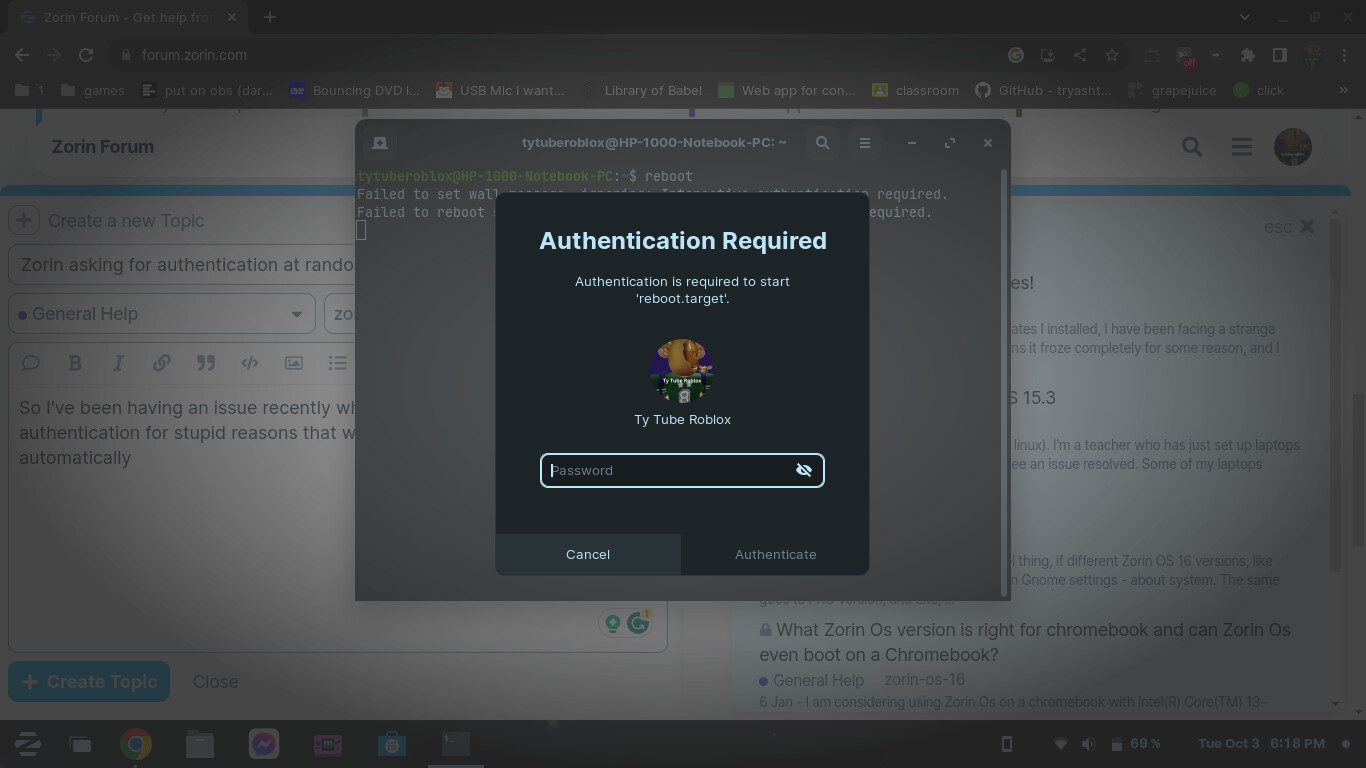This screenshot has height=768, width=1366.
Task: Open Chrome three-dot menu
Action: point(1345,55)
